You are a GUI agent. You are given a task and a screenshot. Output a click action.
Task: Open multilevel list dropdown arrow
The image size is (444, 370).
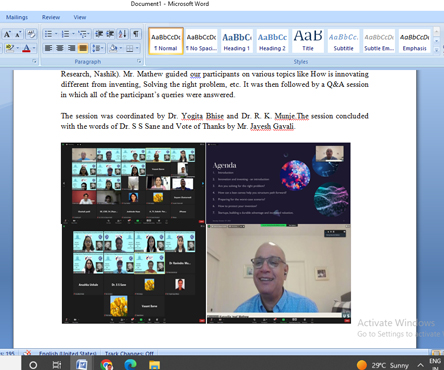click(89, 34)
